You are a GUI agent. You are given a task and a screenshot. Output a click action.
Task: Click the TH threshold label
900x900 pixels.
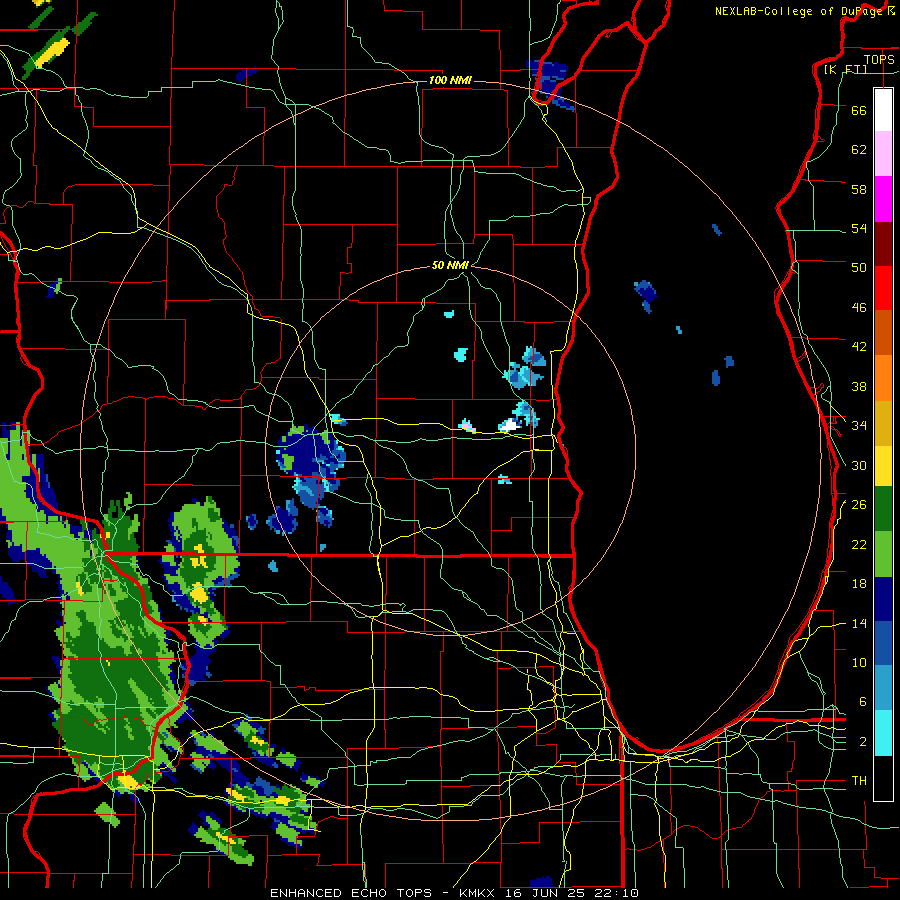[859, 781]
